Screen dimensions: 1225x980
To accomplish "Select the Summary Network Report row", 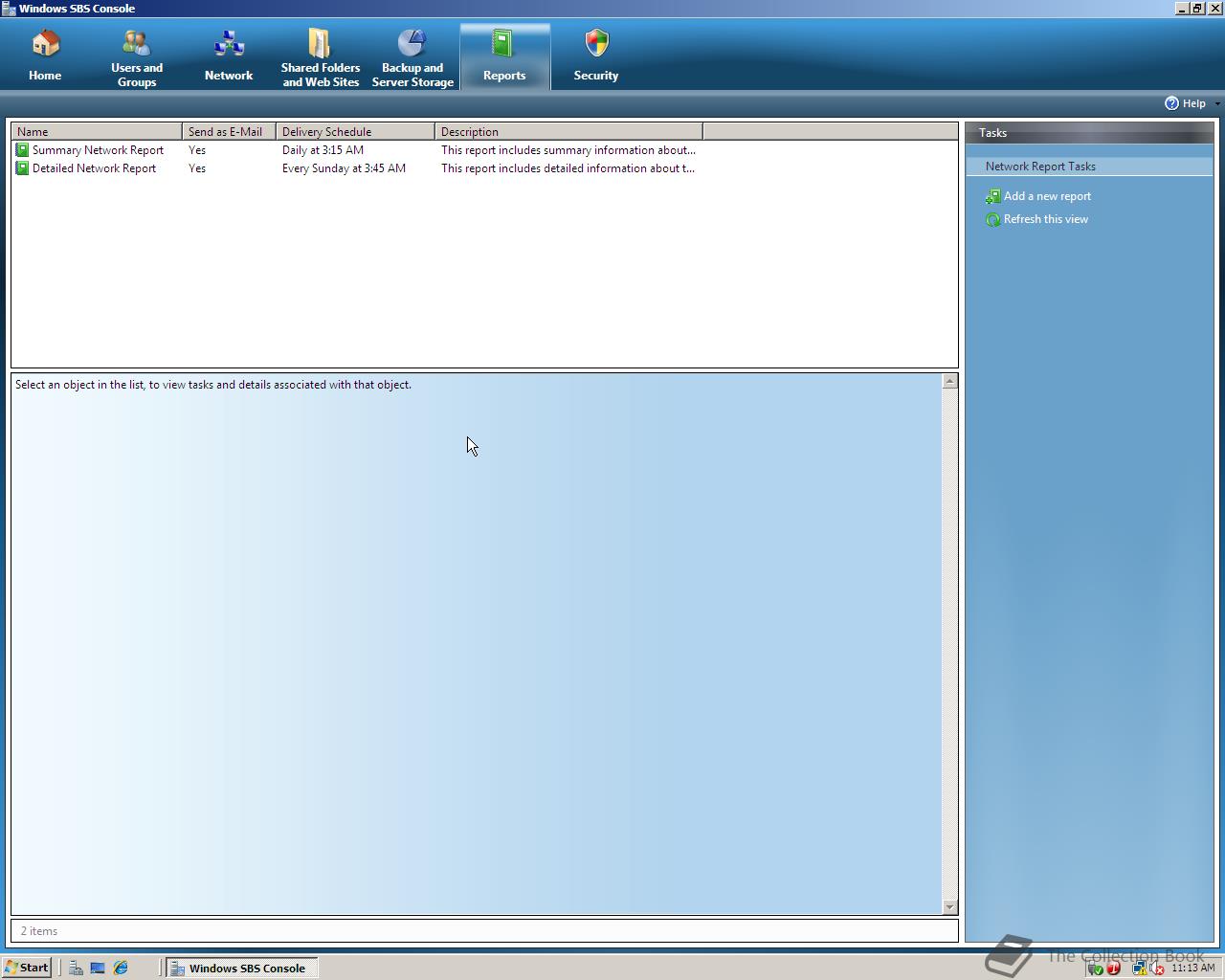I will pyautogui.click(x=484, y=150).
